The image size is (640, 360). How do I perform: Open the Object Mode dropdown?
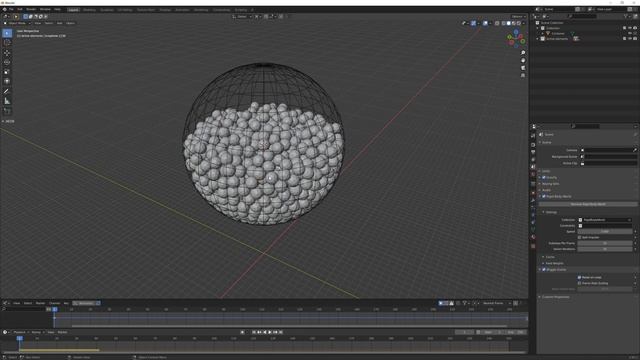pos(17,23)
